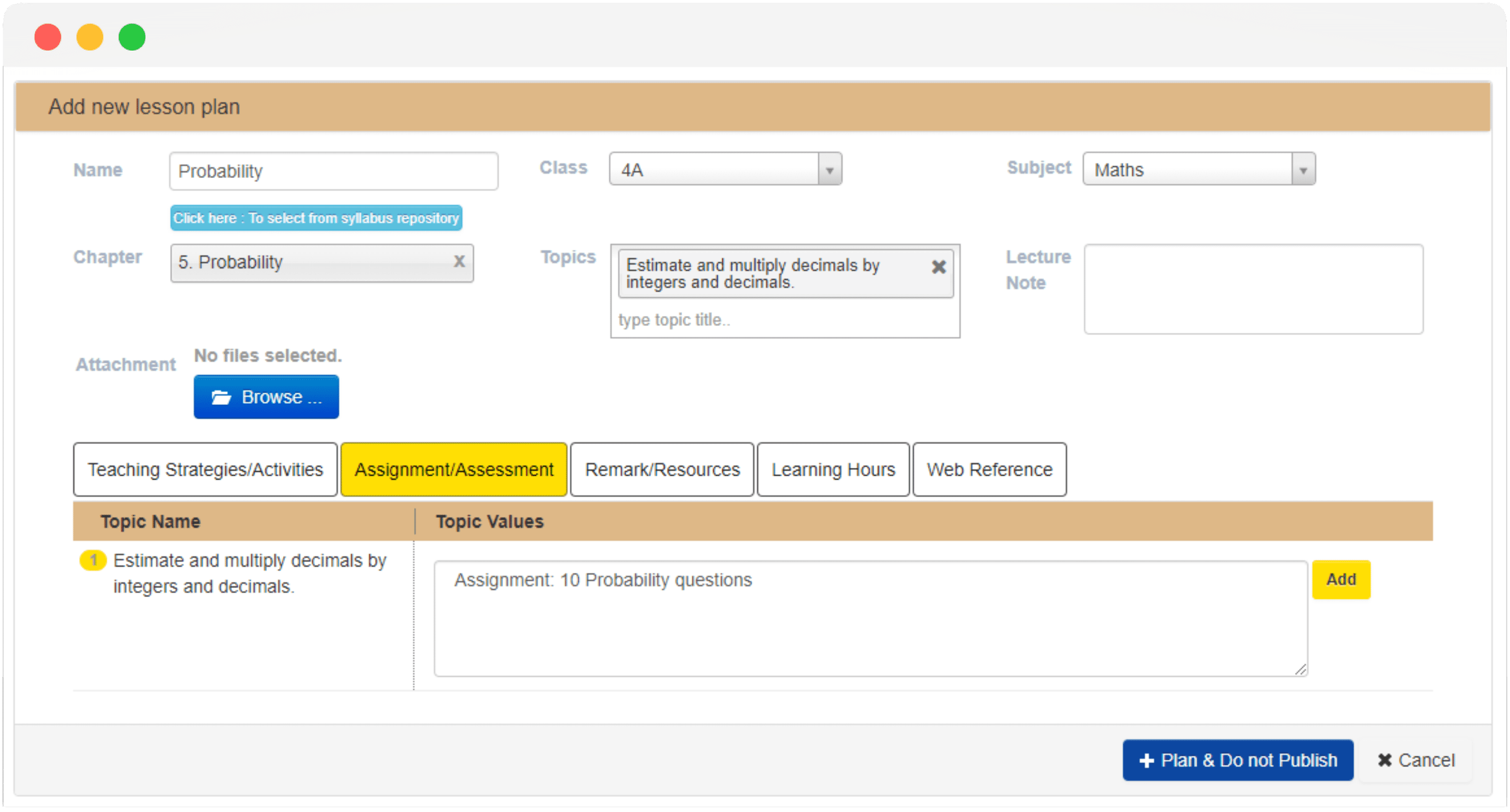Click the yellow number 1 topic badge
Viewport: 1510px width, 812px height.
coord(93,560)
